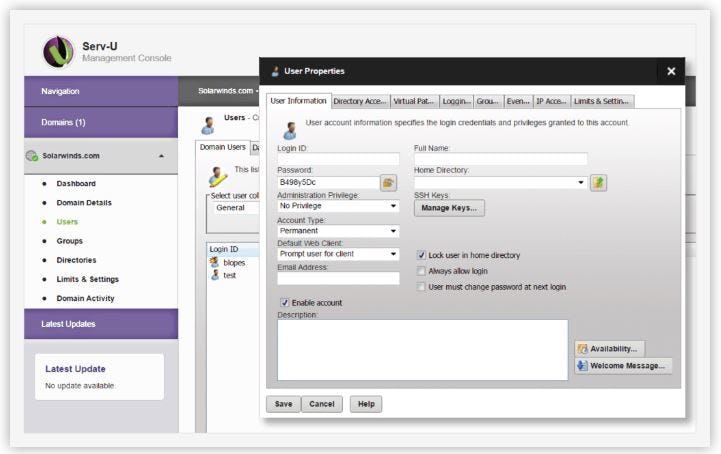
Task: Click the Password field
Action: click(x=328, y=183)
